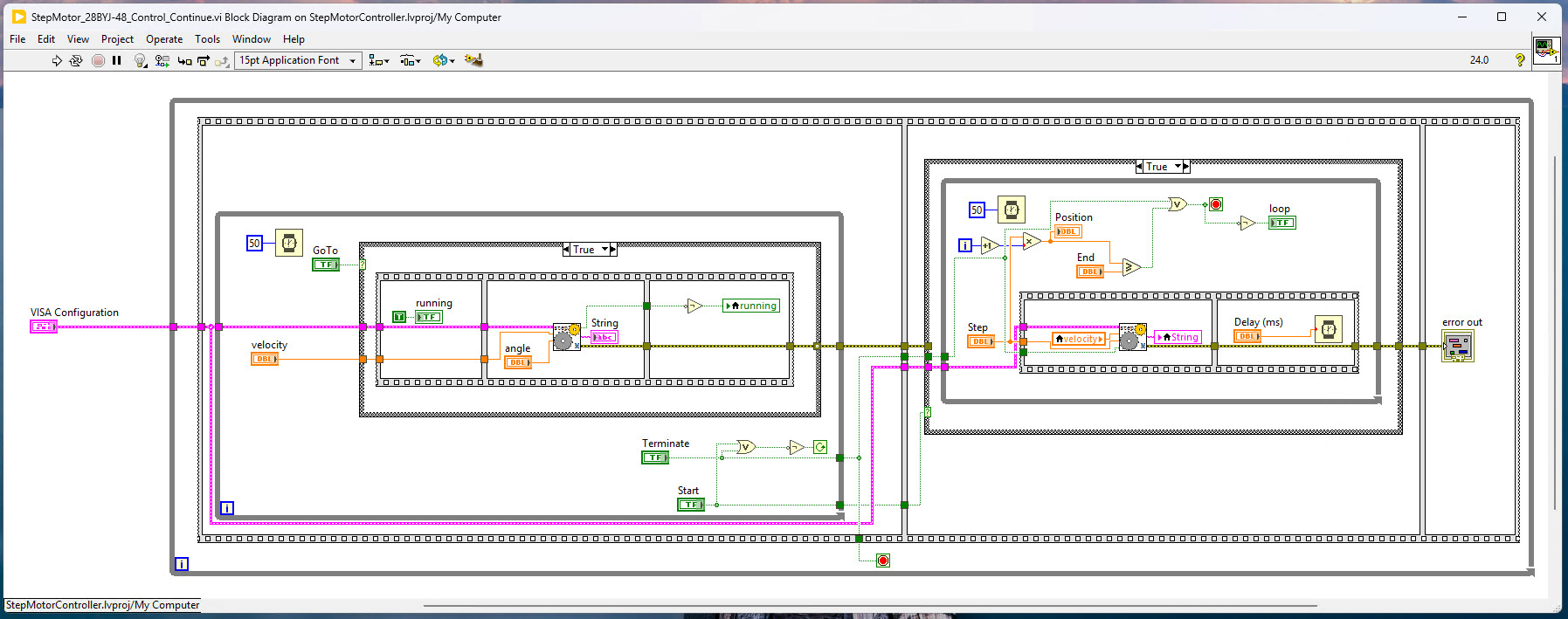1568x619 pixels.
Task: Select the Wait (ms) function wired to Delay (ms)
Action: (x=1328, y=328)
